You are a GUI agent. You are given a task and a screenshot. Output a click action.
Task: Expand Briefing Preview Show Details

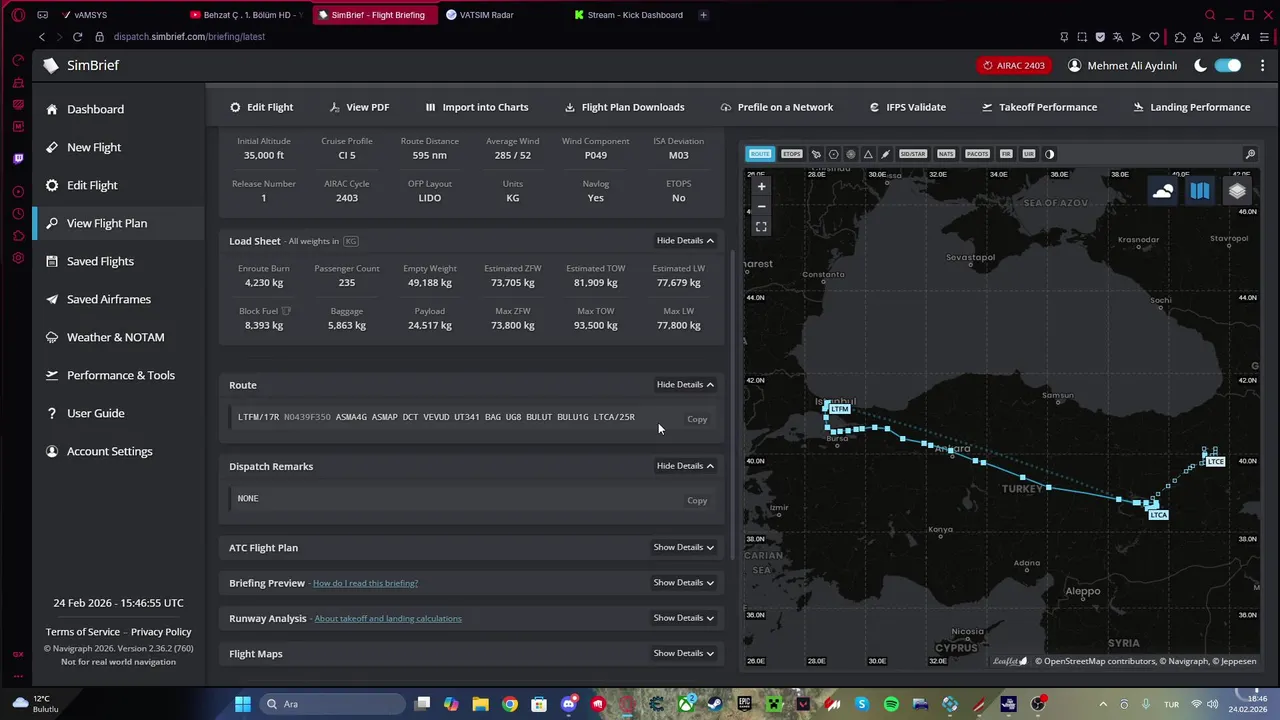click(684, 583)
